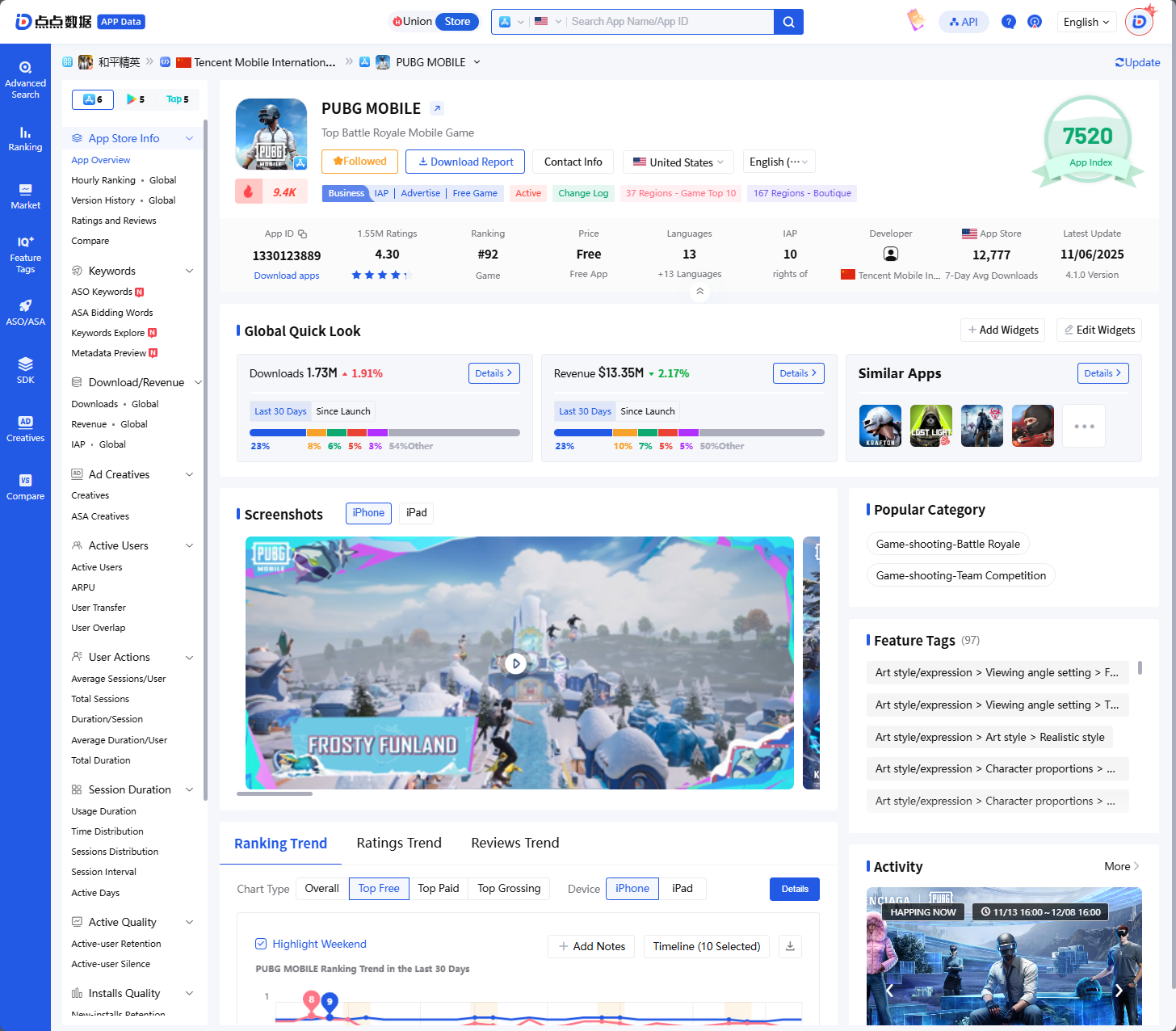Open the Google Play tab with count 5

[x=136, y=99]
